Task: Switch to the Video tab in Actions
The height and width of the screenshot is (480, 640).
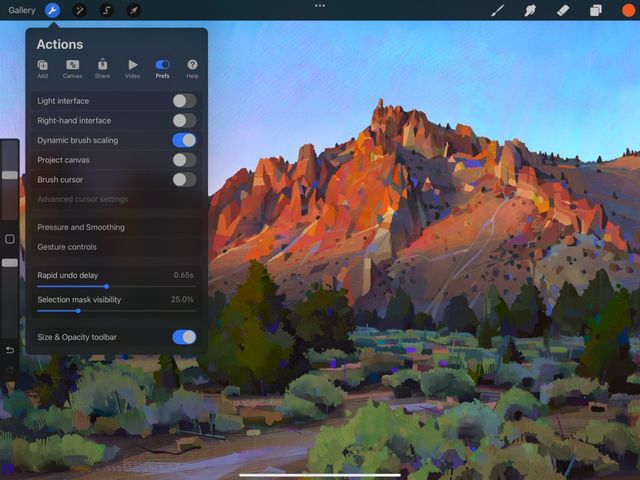Action: coord(132,69)
